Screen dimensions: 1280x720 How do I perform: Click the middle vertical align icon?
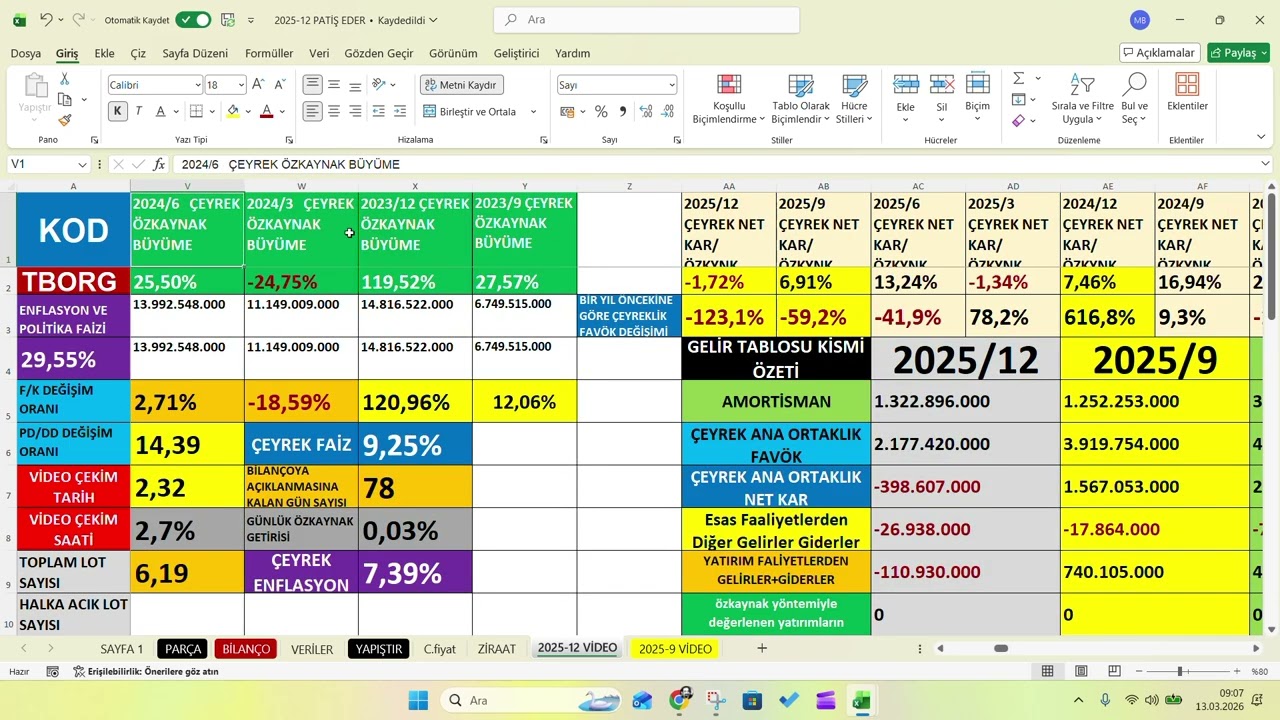[334, 85]
